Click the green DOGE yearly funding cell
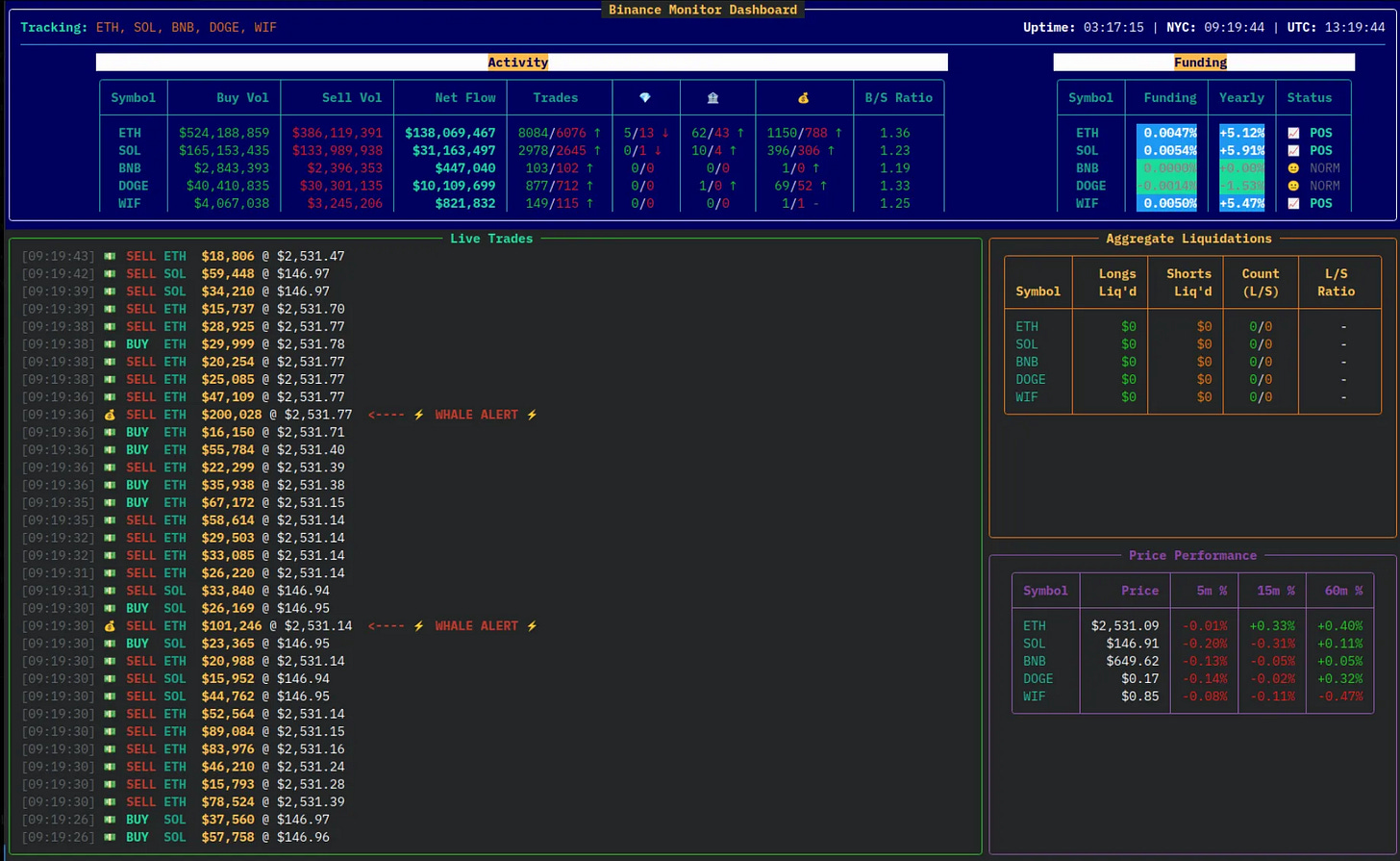 click(1243, 186)
